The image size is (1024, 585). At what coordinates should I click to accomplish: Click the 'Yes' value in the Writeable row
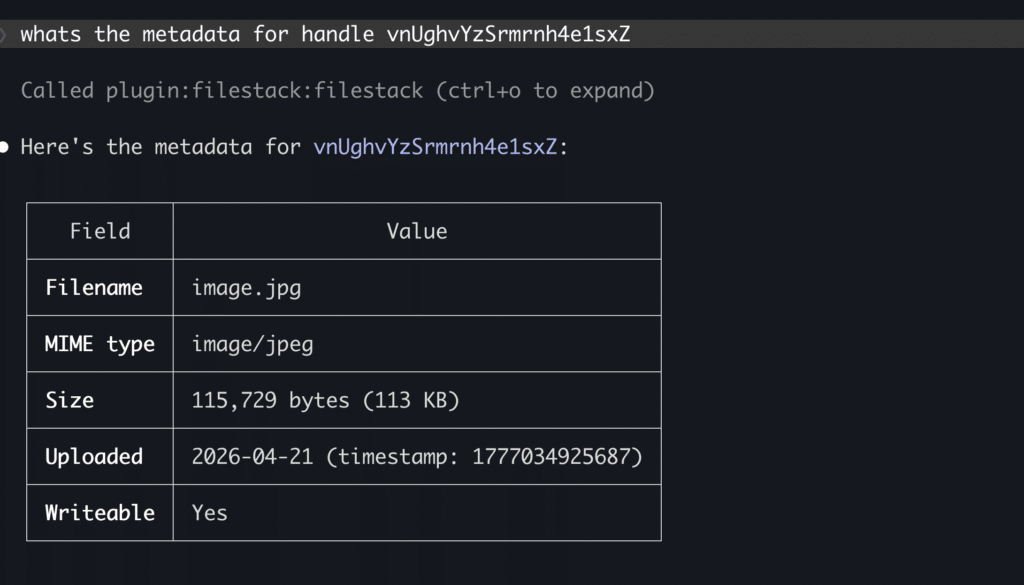click(x=210, y=512)
